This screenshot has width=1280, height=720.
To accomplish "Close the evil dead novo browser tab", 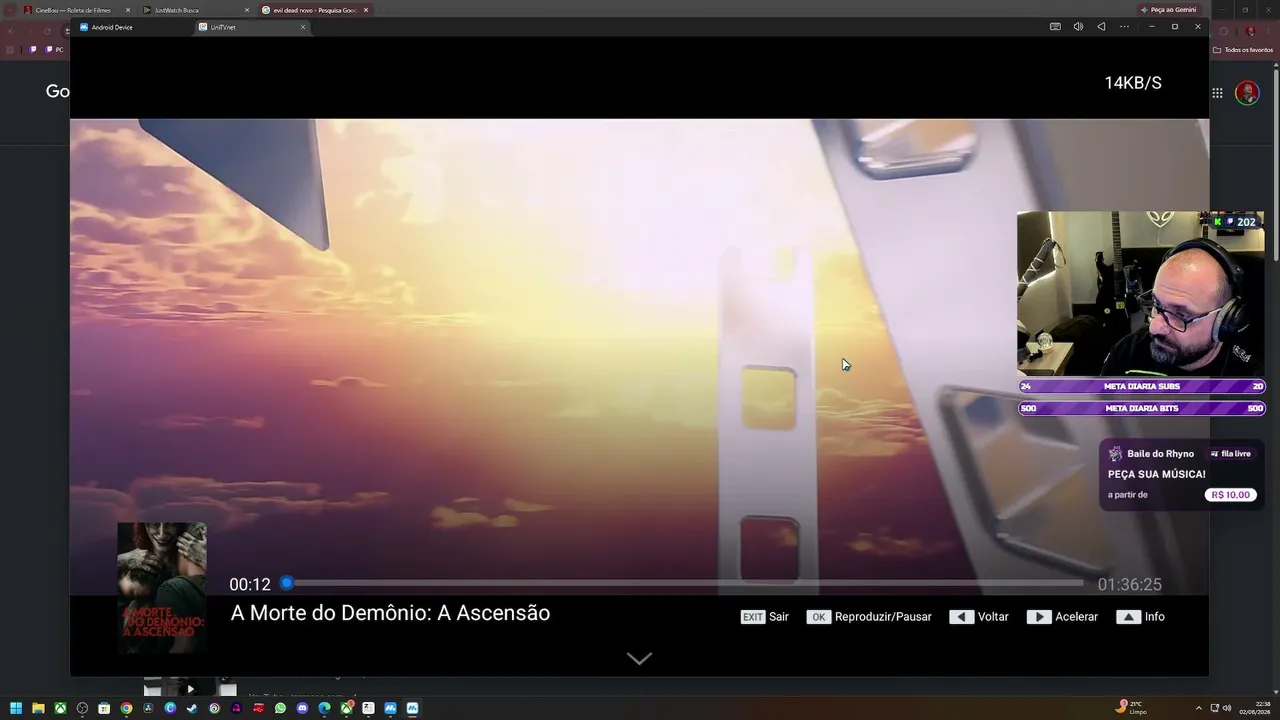I will pos(366,10).
